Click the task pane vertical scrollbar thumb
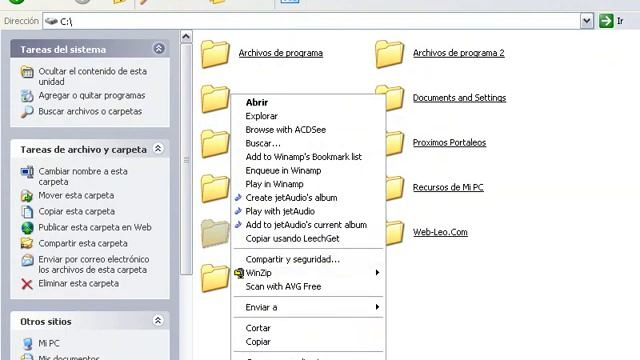640x360 pixels. tap(186, 160)
